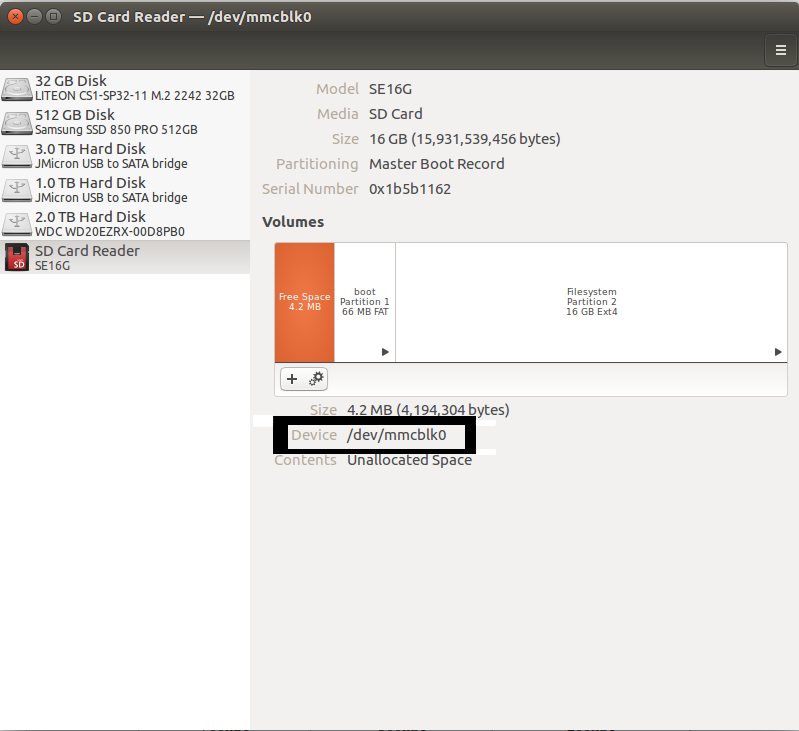The image size is (799, 731).
Task: Click the Unallocated Space contents value
Action: (x=409, y=460)
